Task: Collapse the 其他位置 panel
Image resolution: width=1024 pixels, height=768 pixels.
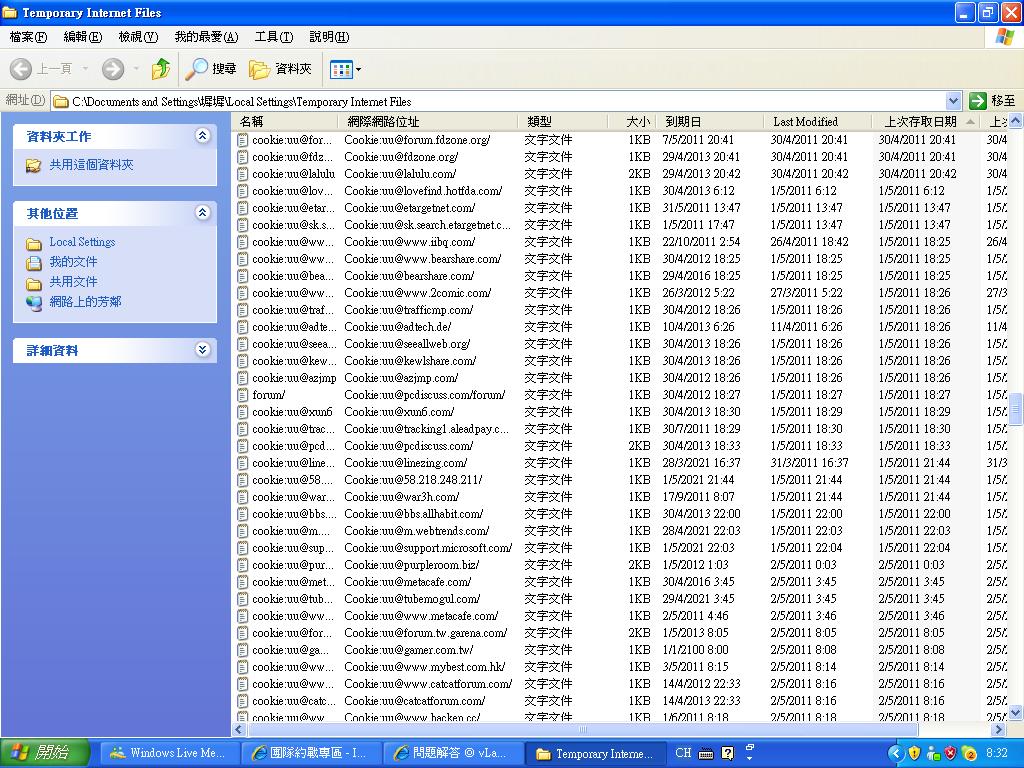Action: (x=203, y=213)
